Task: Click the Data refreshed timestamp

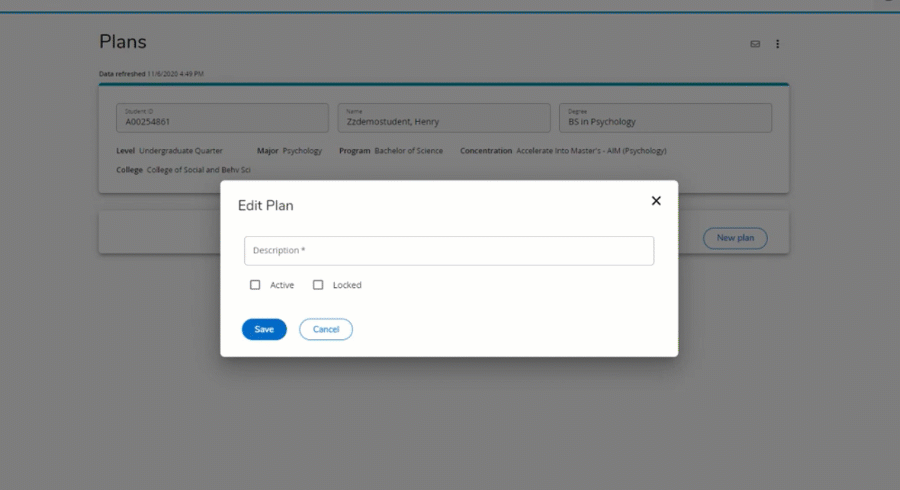Action: tap(151, 74)
